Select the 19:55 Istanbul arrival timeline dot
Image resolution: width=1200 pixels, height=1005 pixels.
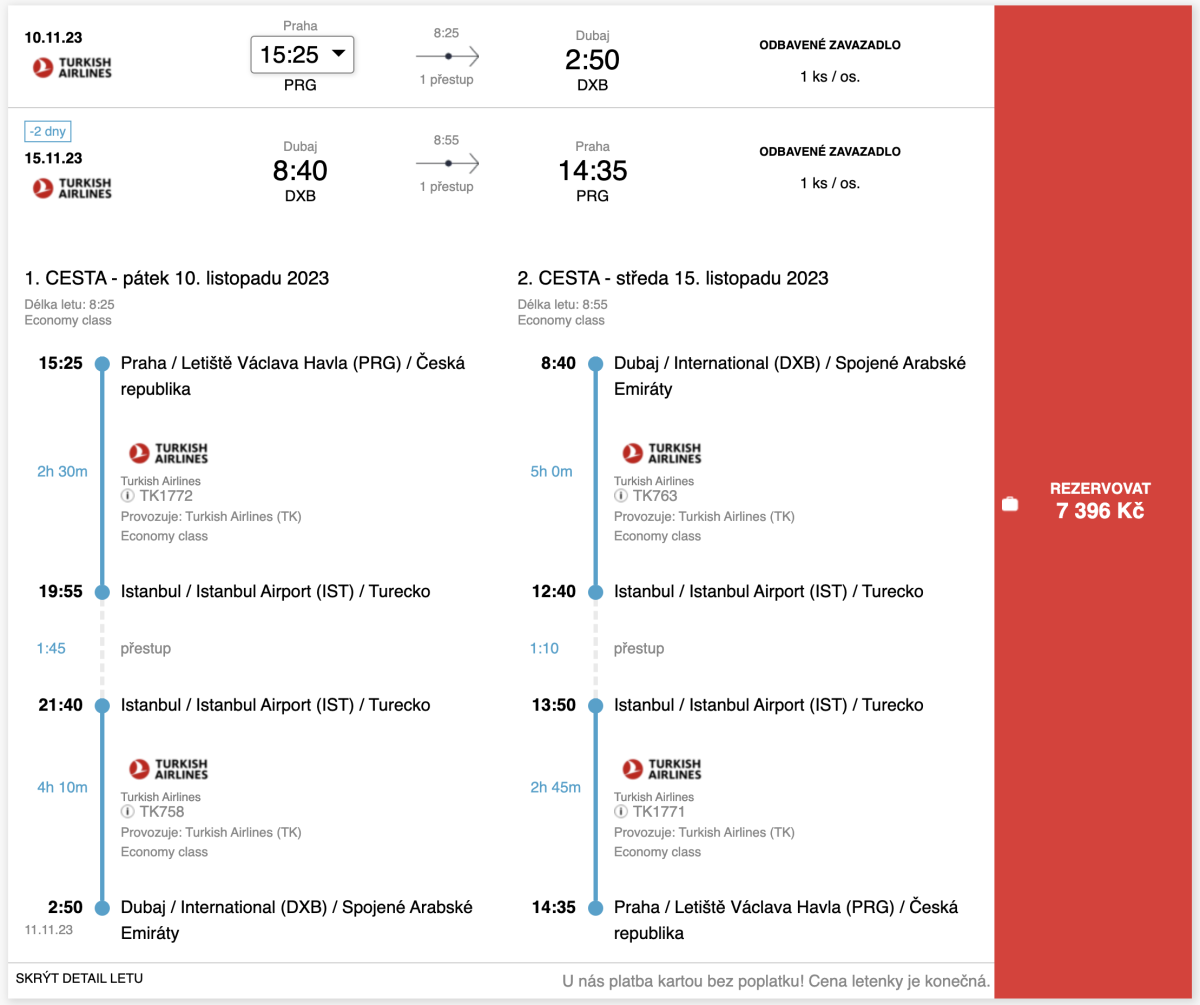(x=101, y=592)
